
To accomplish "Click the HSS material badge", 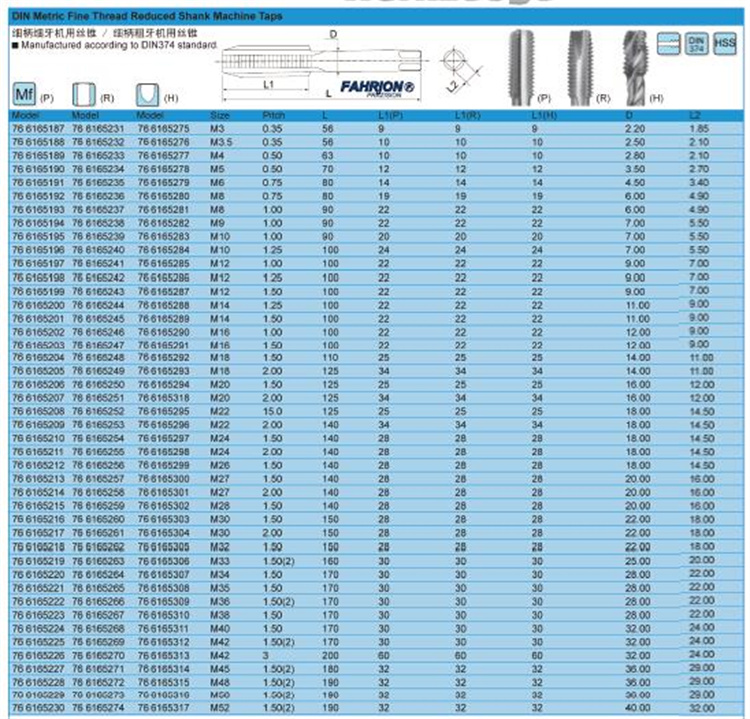I will (724, 44).
